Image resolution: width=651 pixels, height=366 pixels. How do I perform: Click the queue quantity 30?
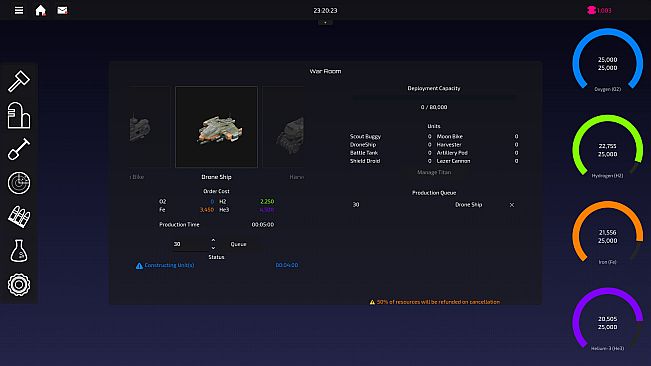coord(356,205)
